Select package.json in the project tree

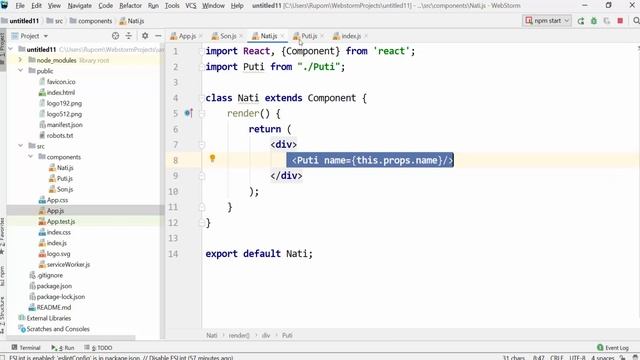[54, 286]
